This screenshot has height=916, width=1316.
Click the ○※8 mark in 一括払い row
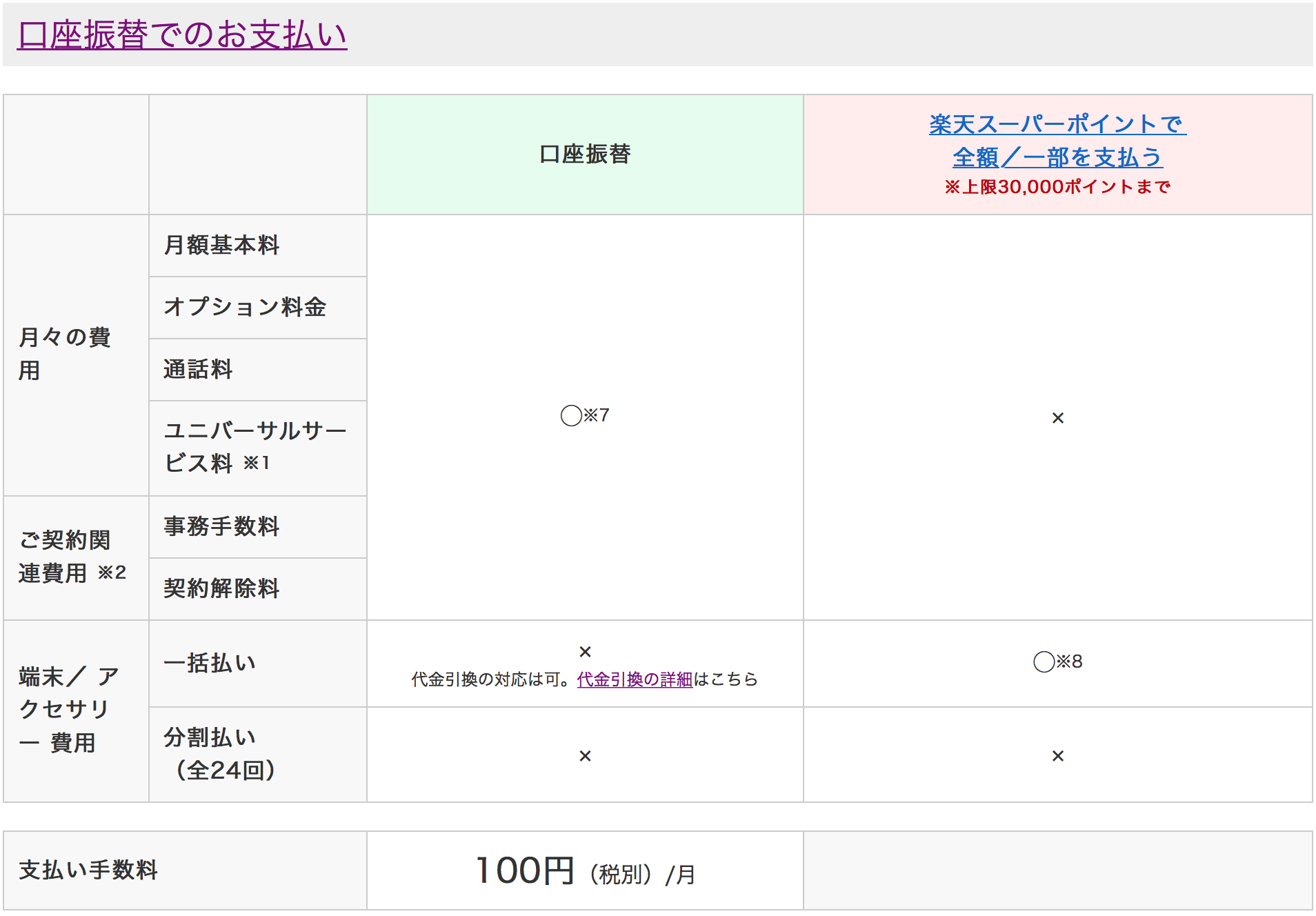coord(1058,661)
